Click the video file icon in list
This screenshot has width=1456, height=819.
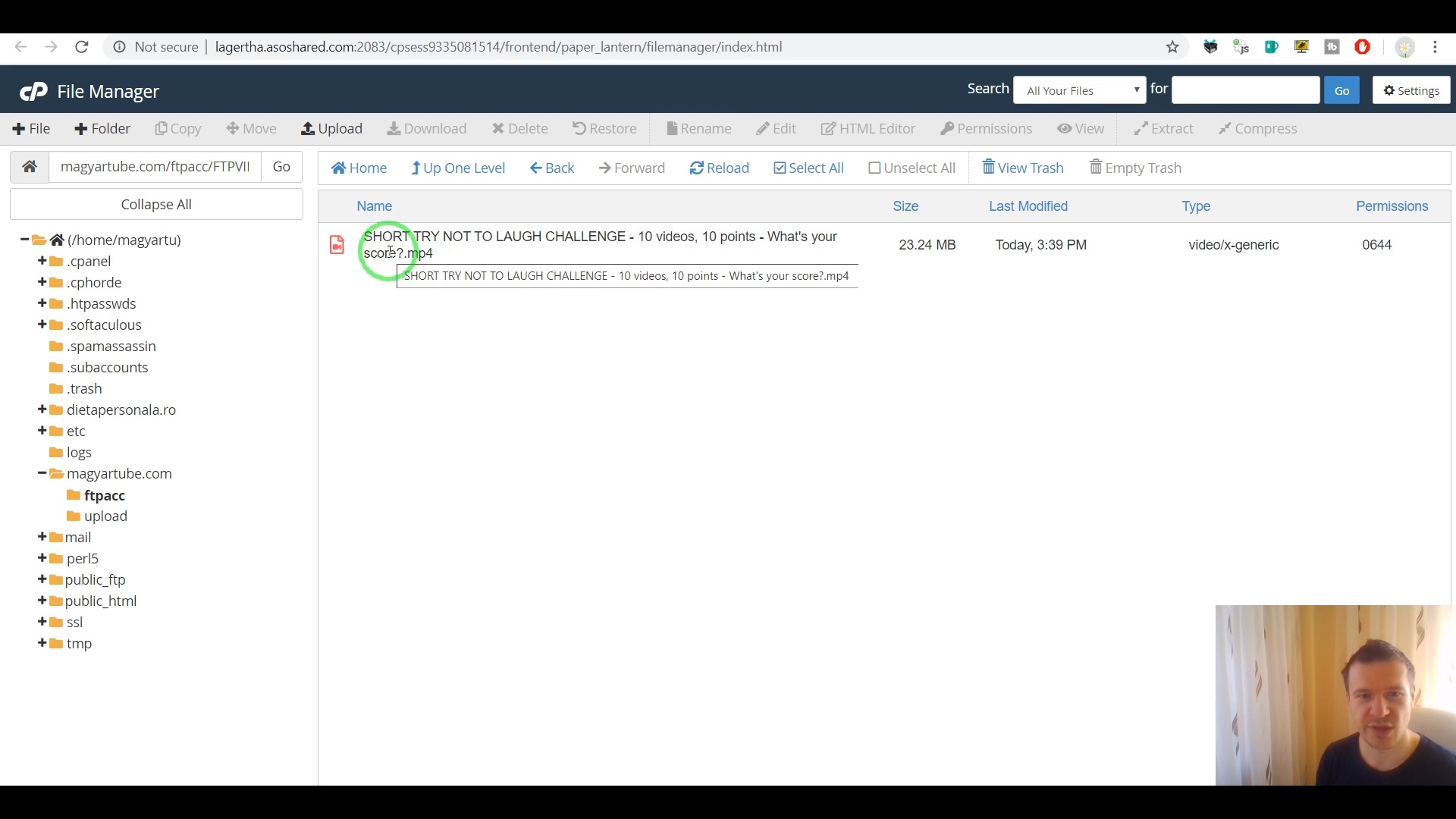pyautogui.click(x=337, y=245)
